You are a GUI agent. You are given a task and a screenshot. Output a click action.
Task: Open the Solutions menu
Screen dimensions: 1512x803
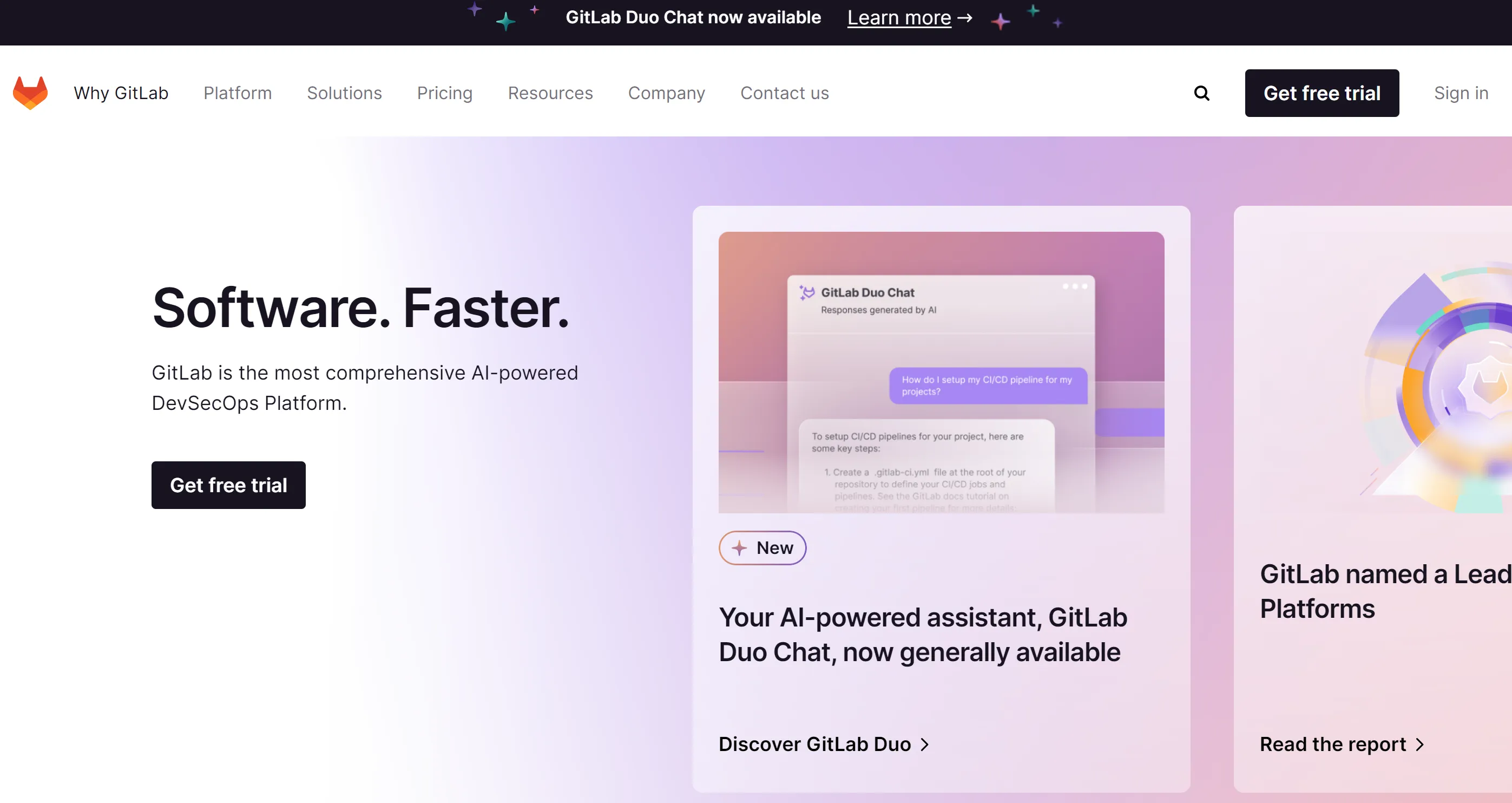[x=345, y=93]
